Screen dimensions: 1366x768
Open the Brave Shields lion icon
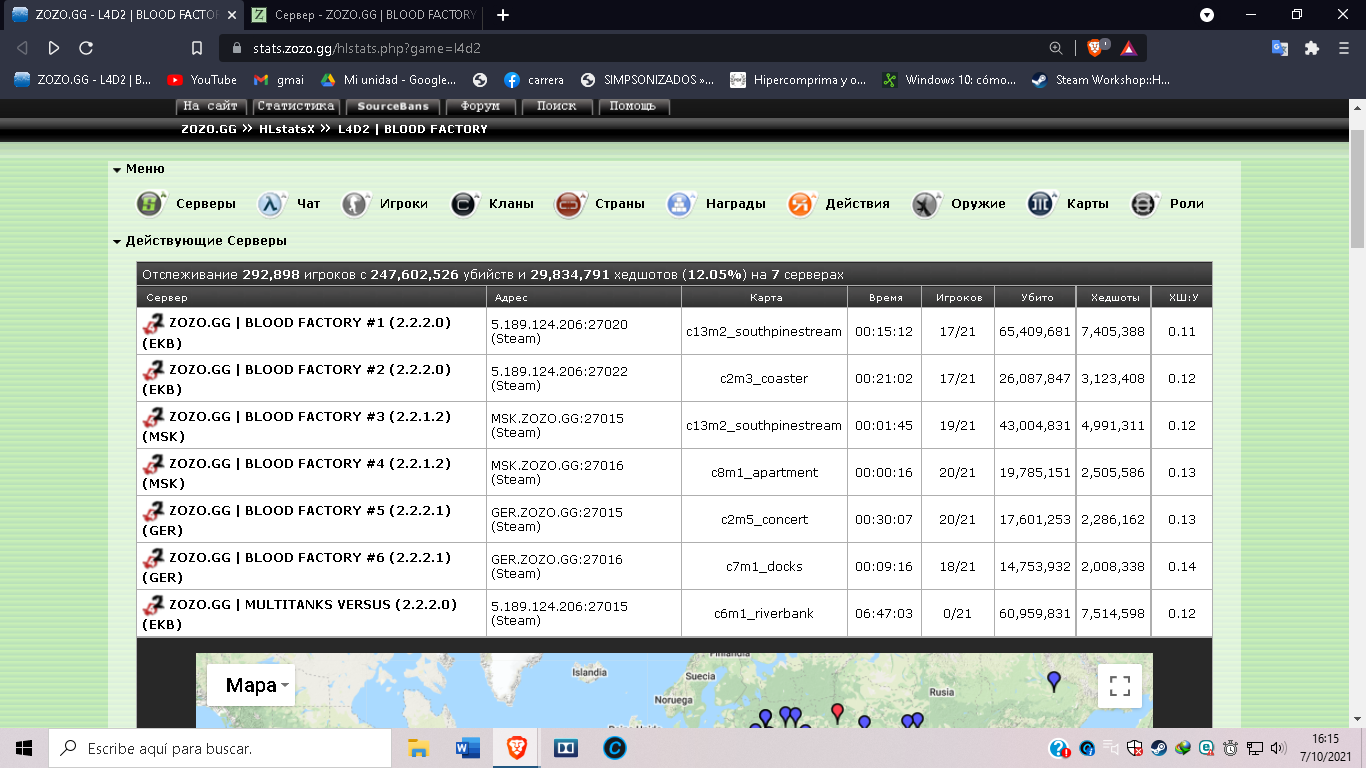[1097, 48]
